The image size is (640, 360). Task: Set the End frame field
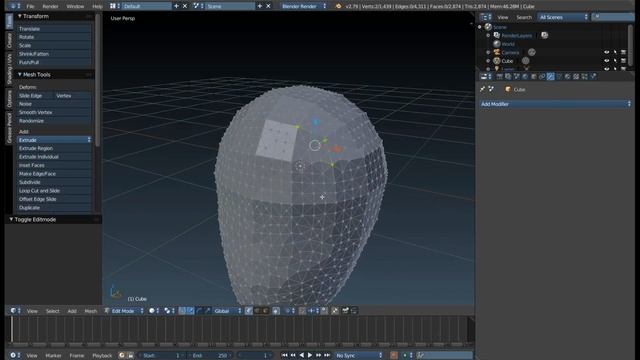tap(209, 355)
